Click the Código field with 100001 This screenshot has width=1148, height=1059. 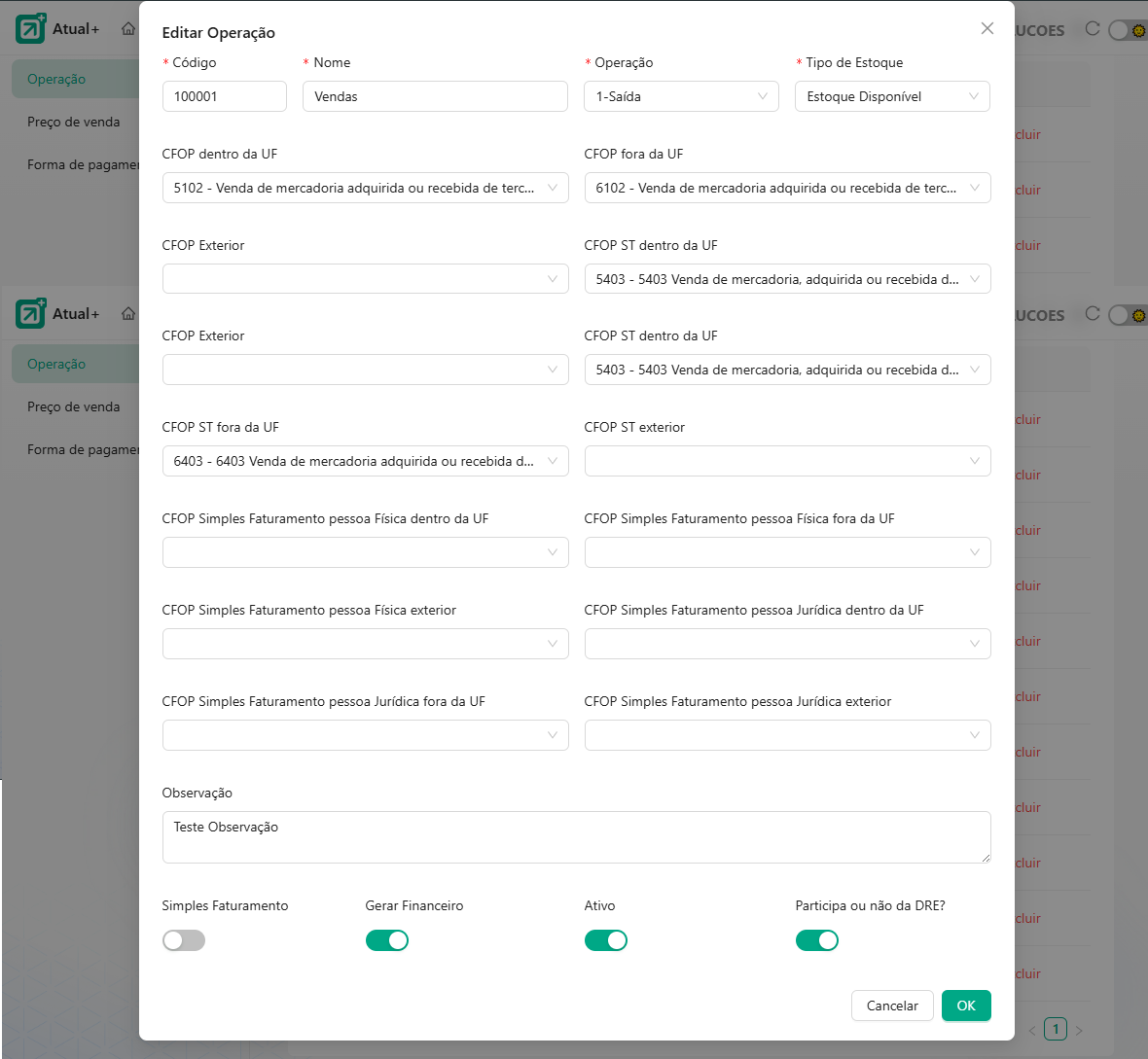pyautogui.click(x=224, y=96)
